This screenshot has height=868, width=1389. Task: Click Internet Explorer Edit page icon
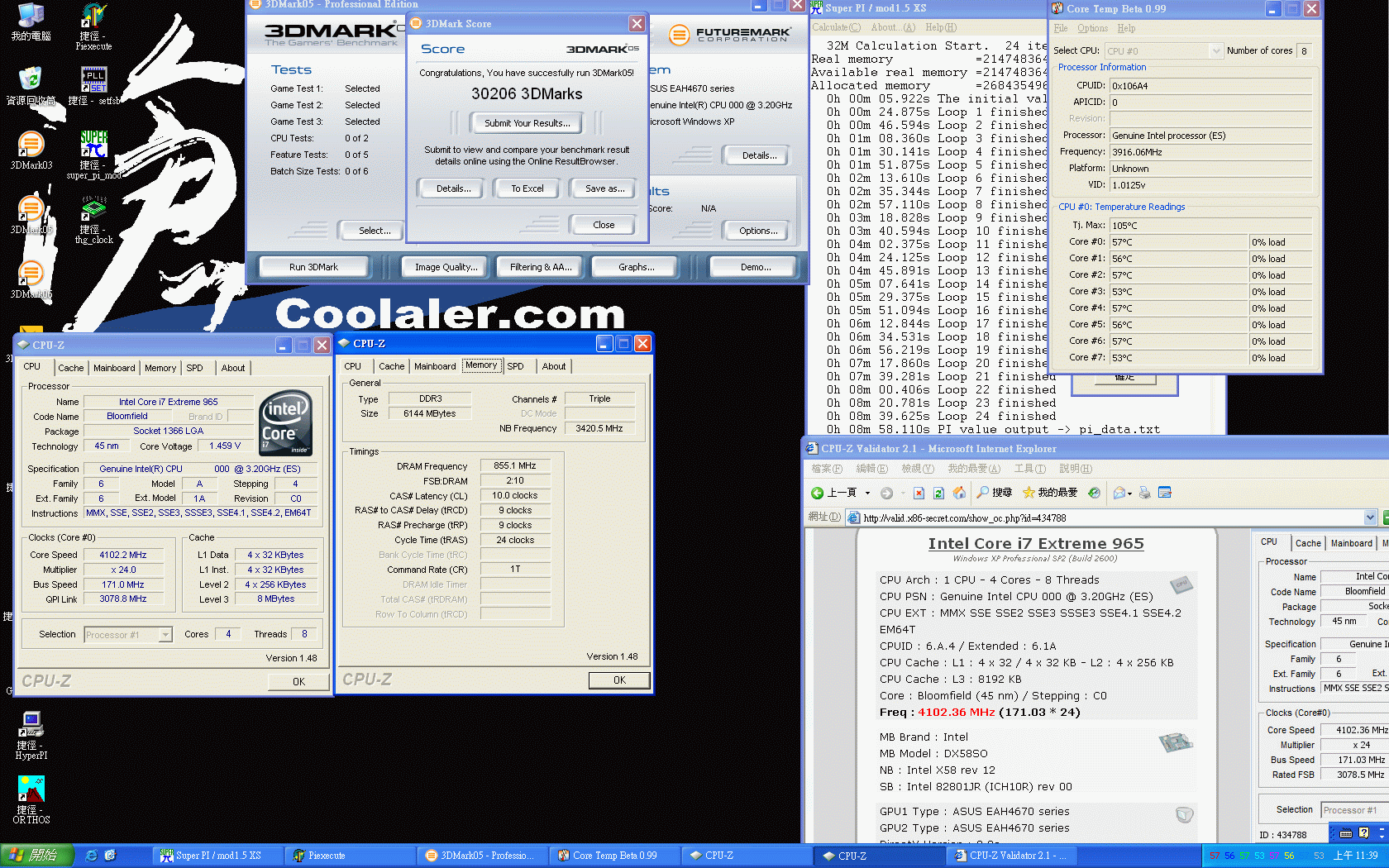click(x=1165, y=493)
